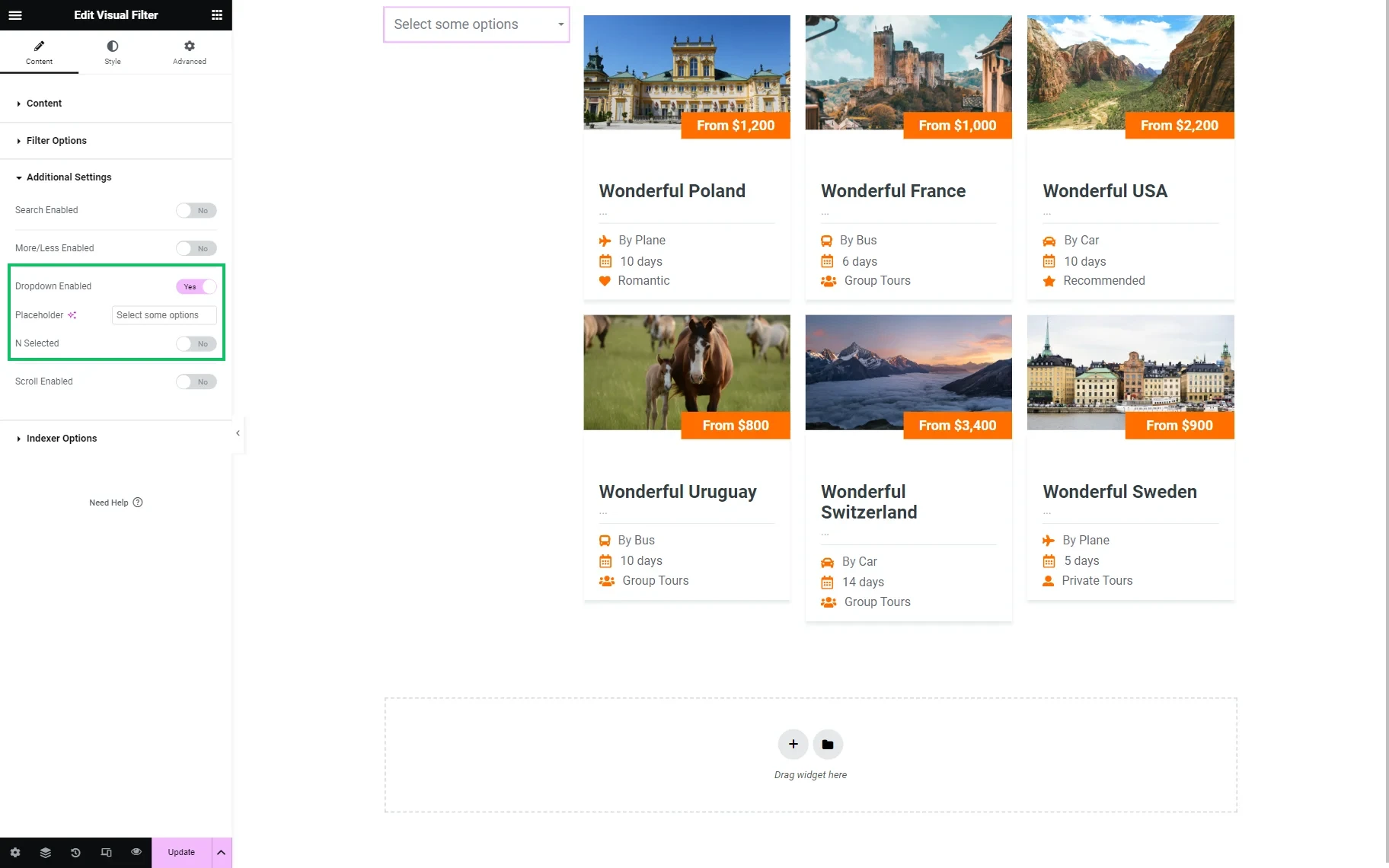Expand the Content section
This screenshot has height=868, width=1389.
116,104
